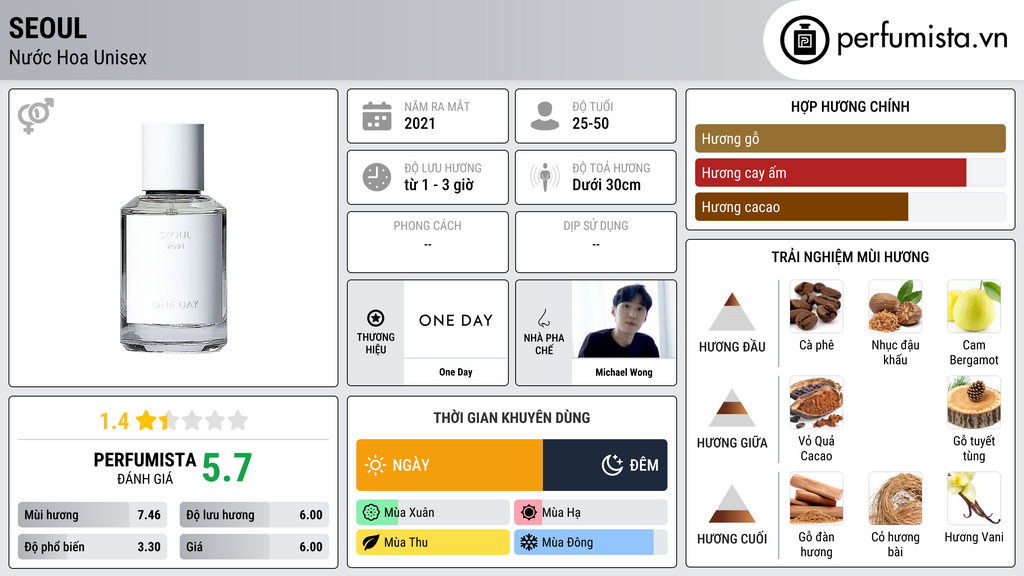This screenshot has height=576, width=1024.
Task: Click the Michael Wong name link
Action: (x=624, y=372)
